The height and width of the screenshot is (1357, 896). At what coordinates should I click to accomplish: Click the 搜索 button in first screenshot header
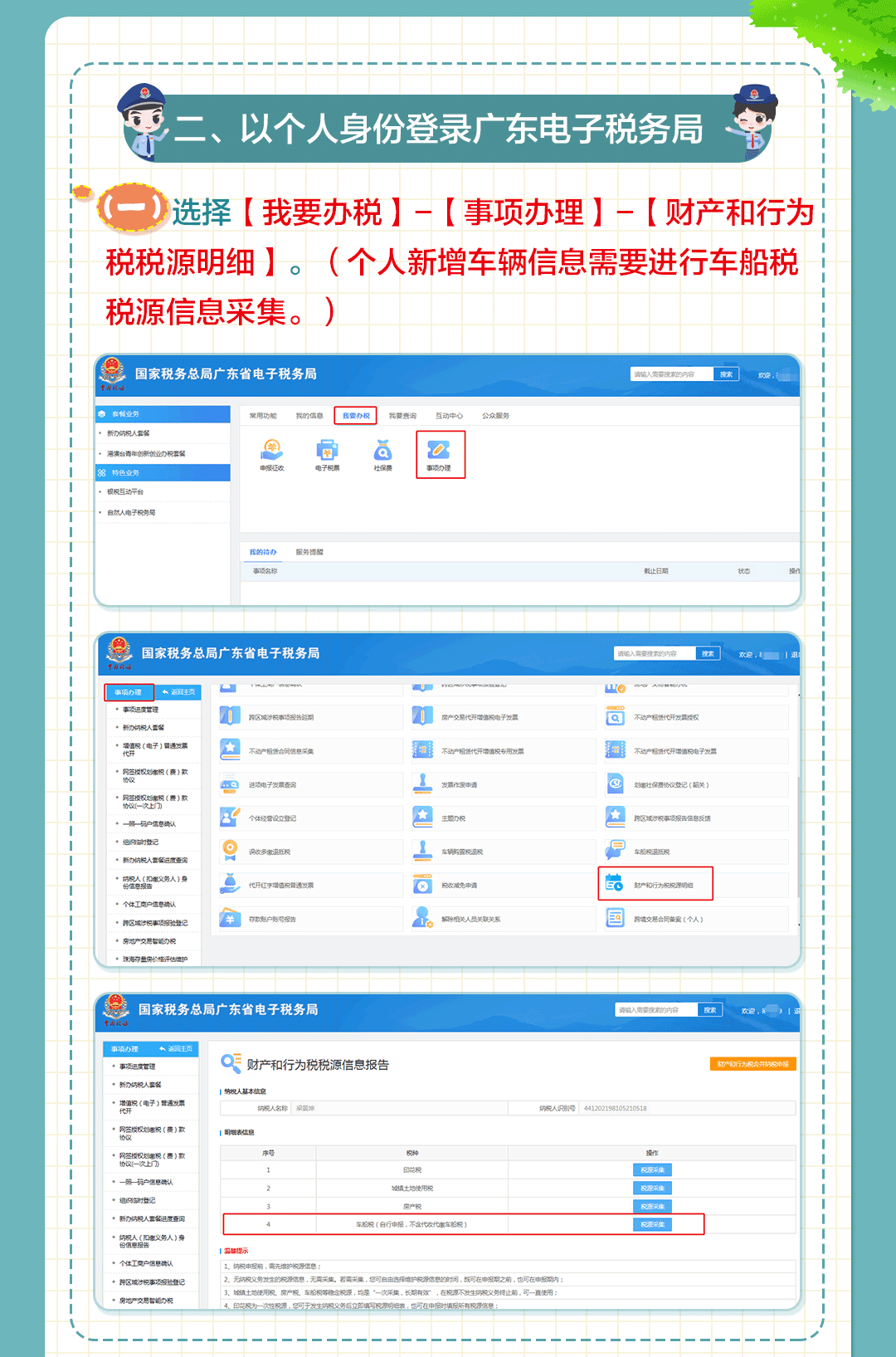click(727, 374)
